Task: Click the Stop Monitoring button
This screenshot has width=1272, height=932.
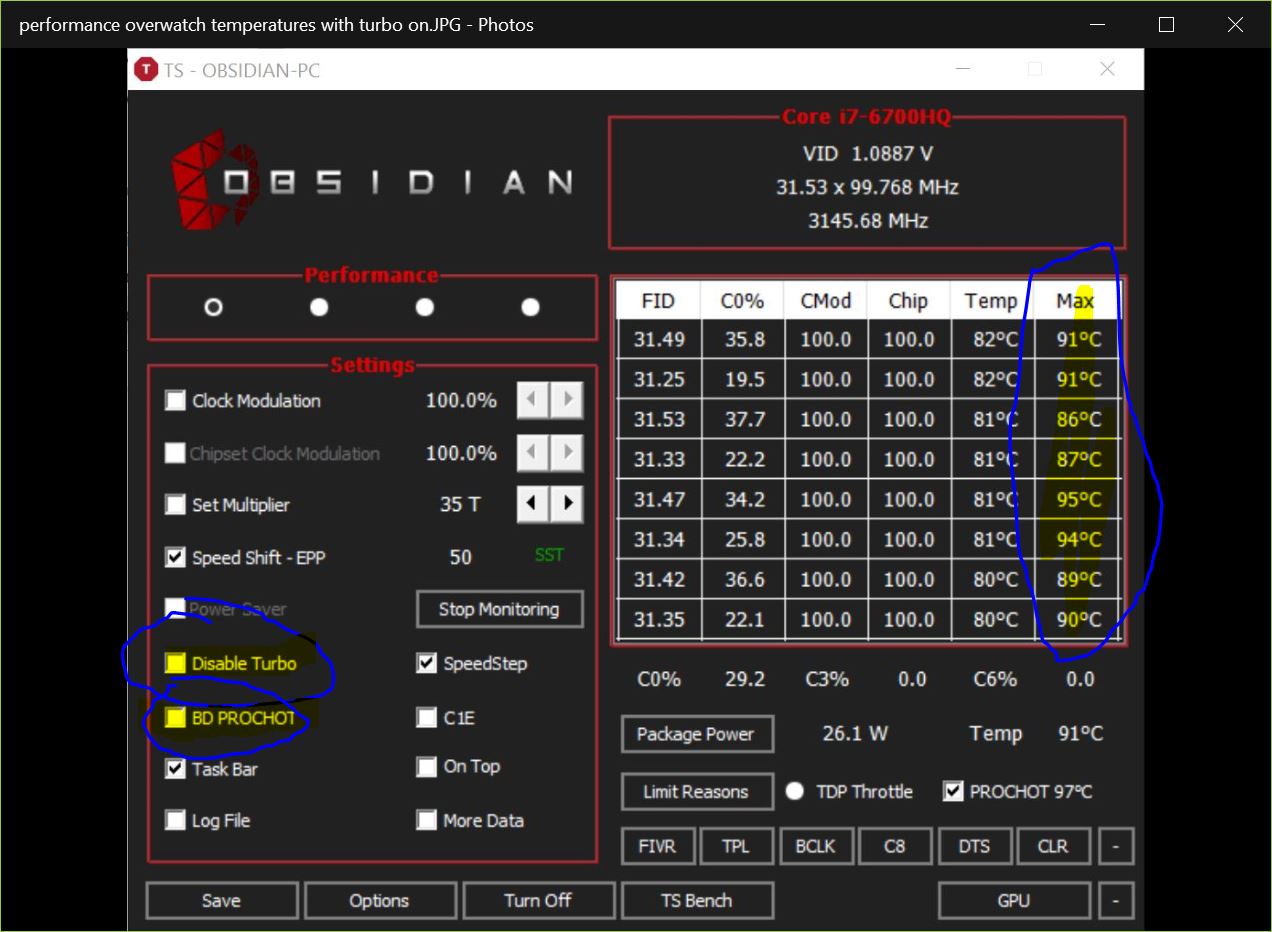Action: (499, 609)
